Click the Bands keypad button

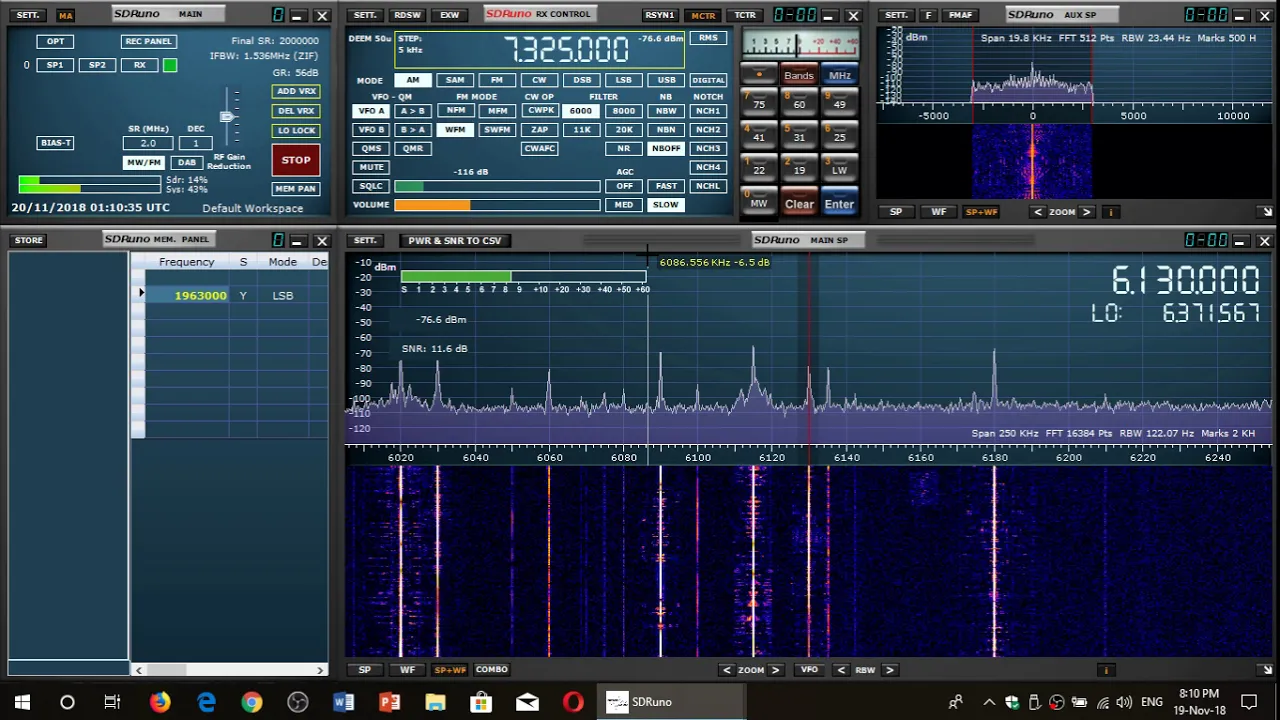(799, 76)
